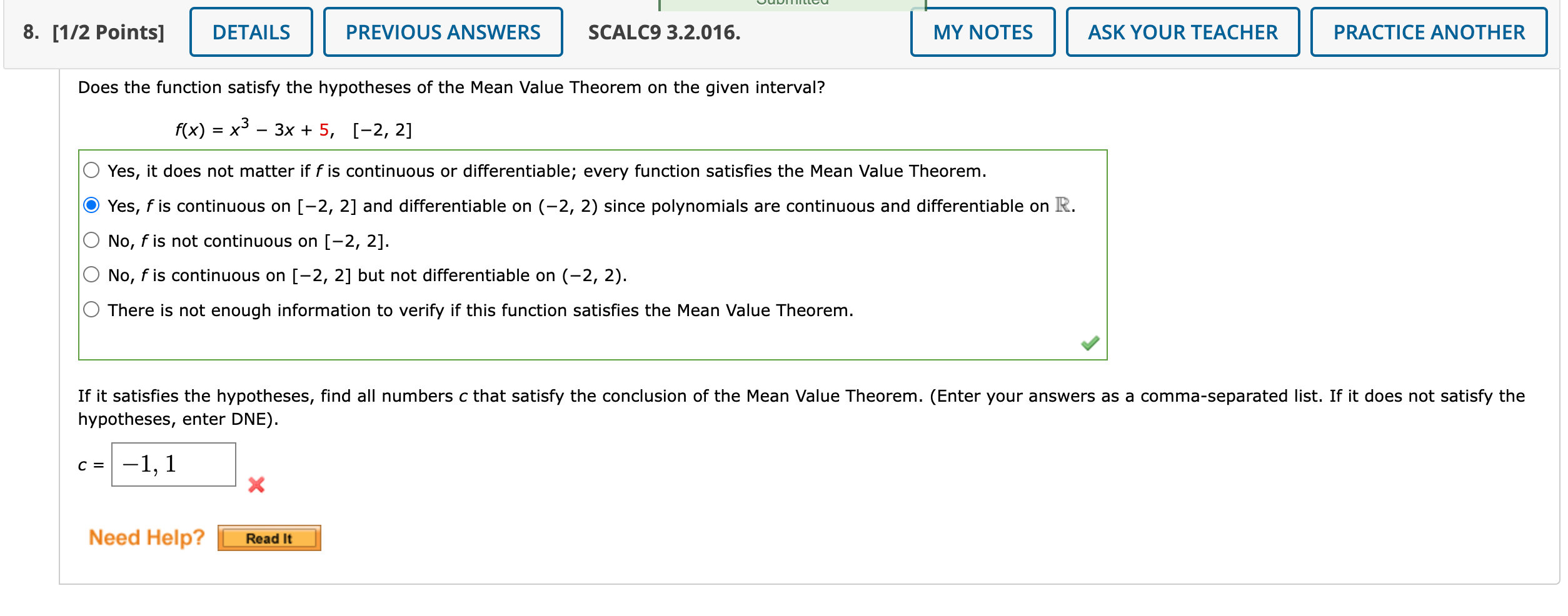The height and width of the screenshot is (616, 1568).
Task: Choose 'continuous but not differentiable on (-2, 2)' option
Action: [92, 274]
